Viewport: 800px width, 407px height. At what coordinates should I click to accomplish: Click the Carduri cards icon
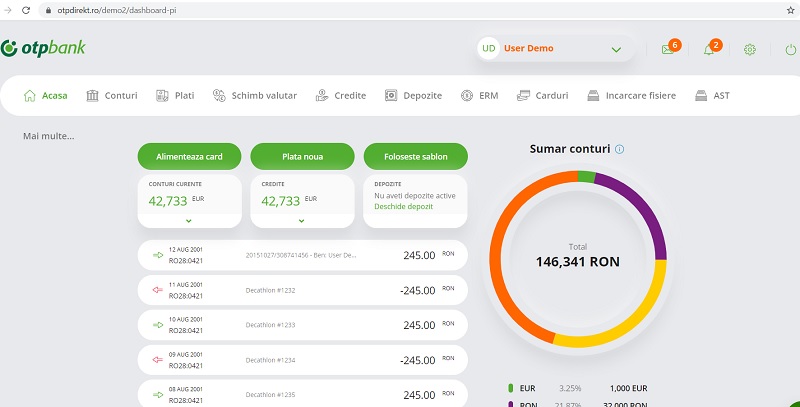tap(523, 95)
